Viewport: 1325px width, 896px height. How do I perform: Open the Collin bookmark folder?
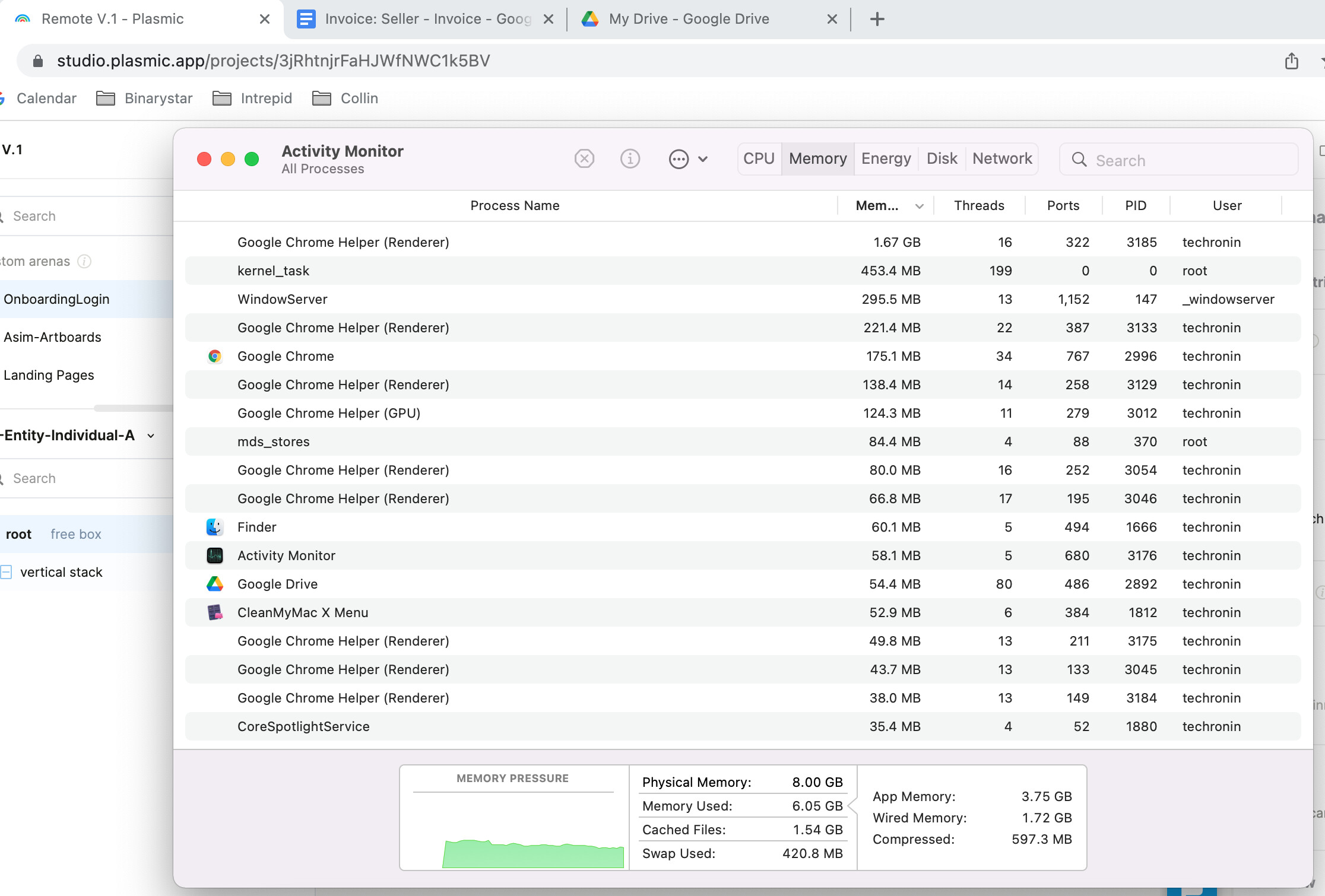(345, 99)
